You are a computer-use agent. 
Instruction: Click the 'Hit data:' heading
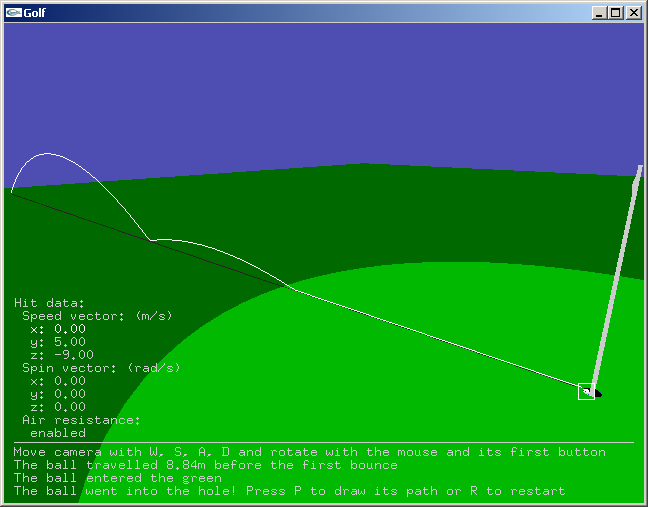click(x=49, y=303)
